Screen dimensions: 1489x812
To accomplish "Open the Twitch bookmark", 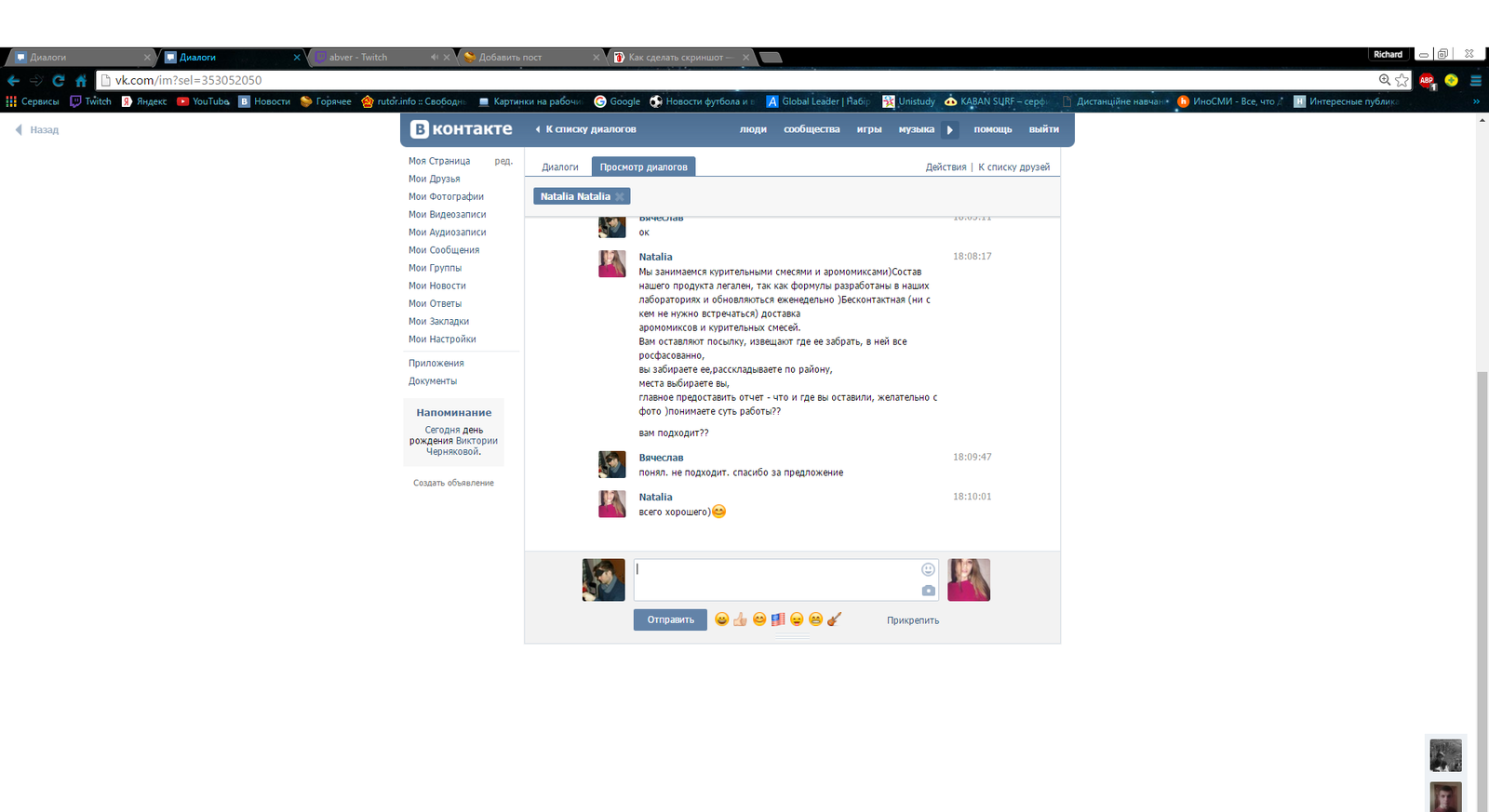I will tap(90, 101).
